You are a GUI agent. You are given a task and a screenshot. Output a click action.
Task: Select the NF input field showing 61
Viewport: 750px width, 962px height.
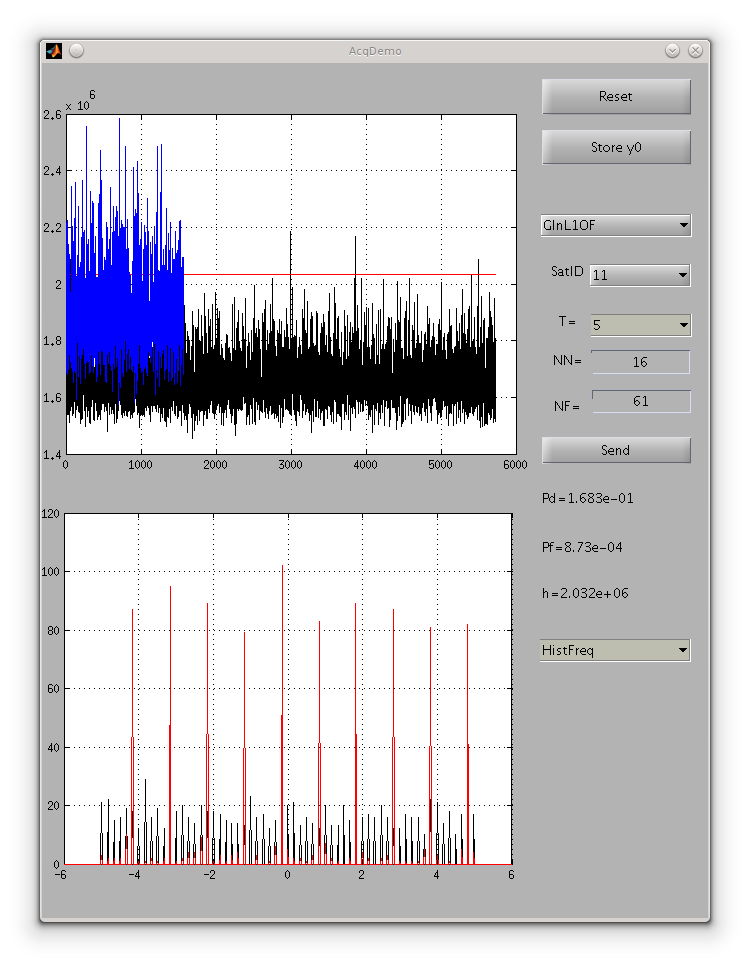tap(640, 401)
